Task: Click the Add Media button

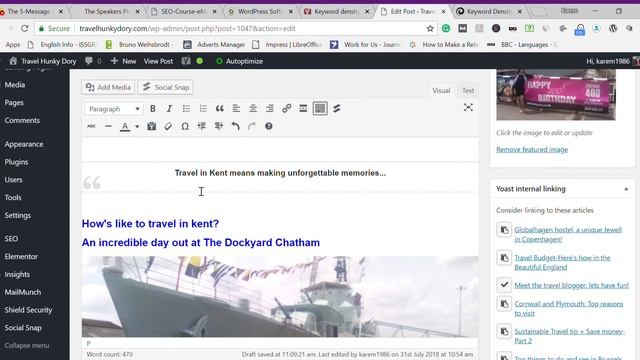Action: click(x=108, y=87)
